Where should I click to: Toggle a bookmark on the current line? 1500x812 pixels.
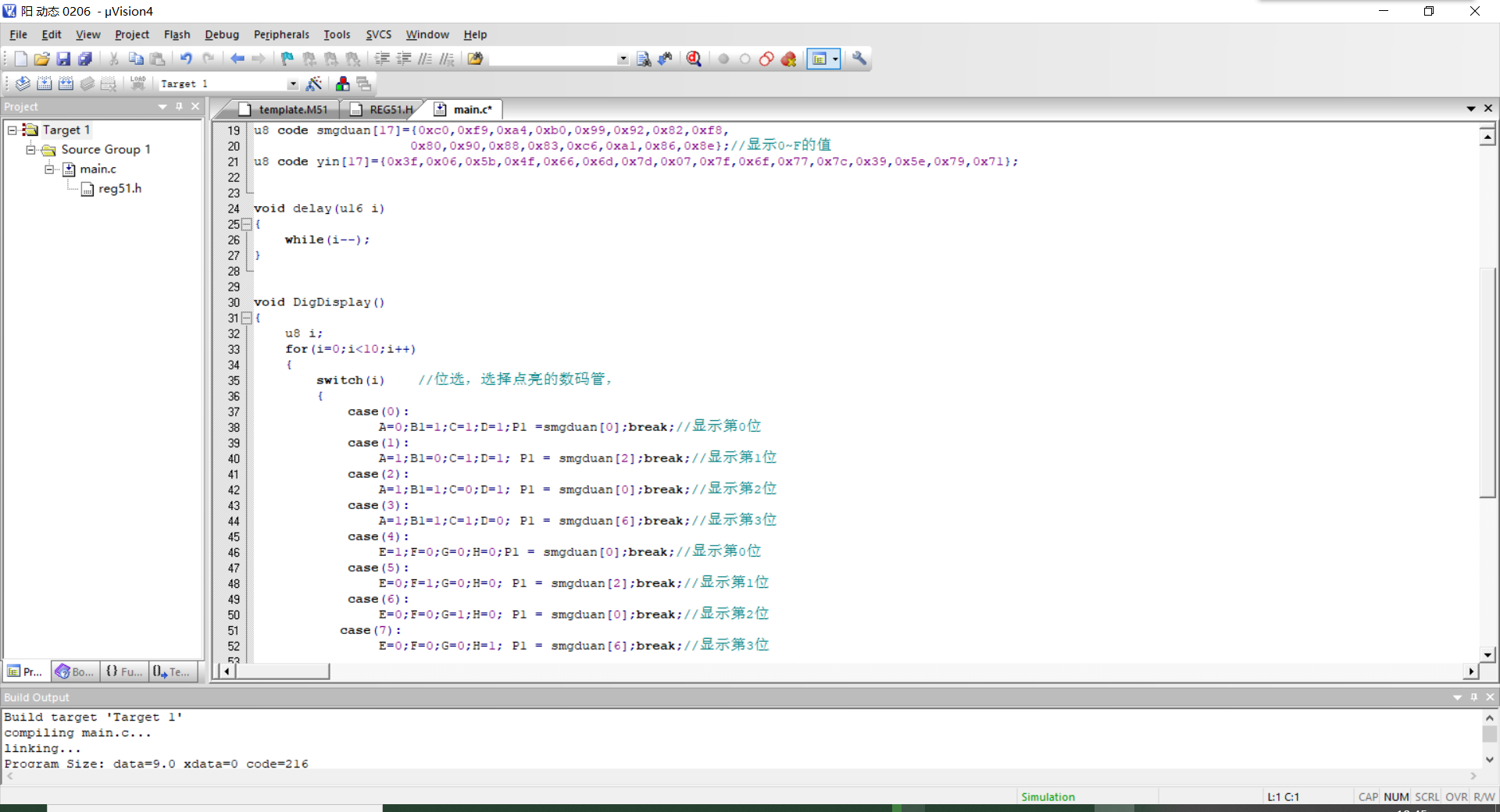point(287,59)
